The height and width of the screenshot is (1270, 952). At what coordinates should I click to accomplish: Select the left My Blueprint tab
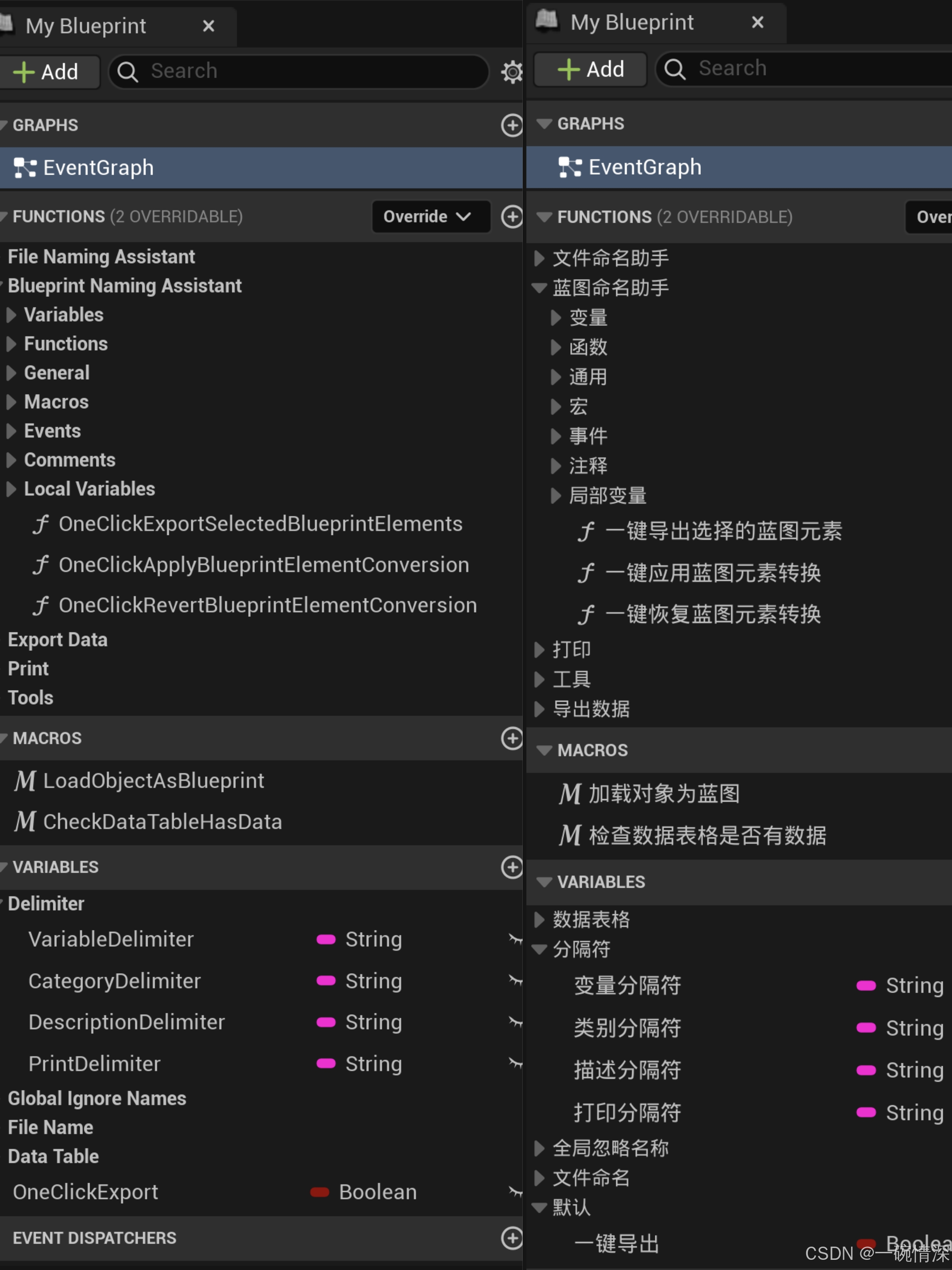click(x=86, y=26)
